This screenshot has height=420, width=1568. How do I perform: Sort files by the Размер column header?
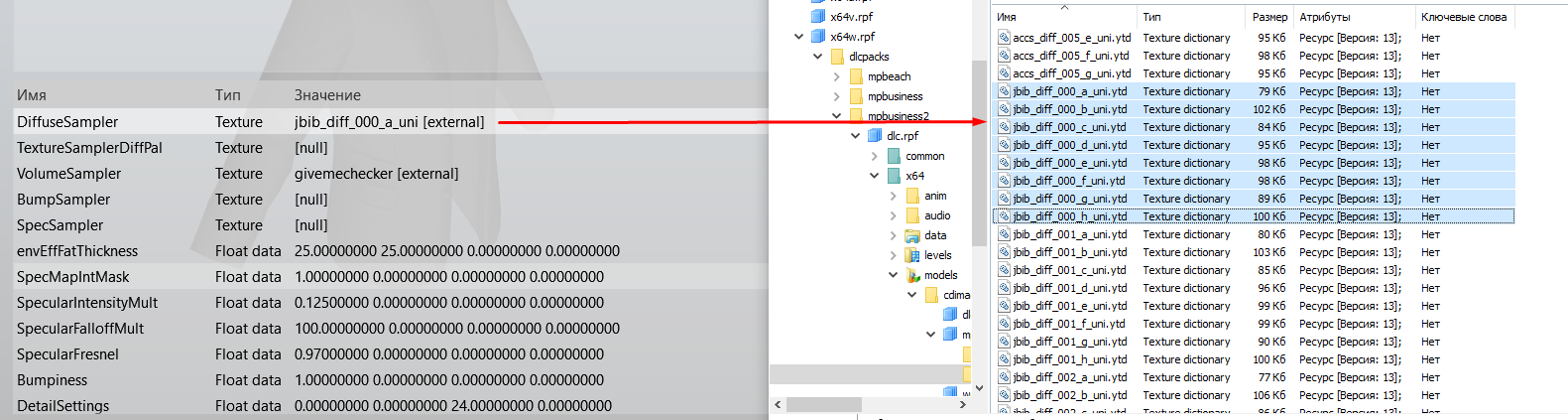tap(1268, 17)
